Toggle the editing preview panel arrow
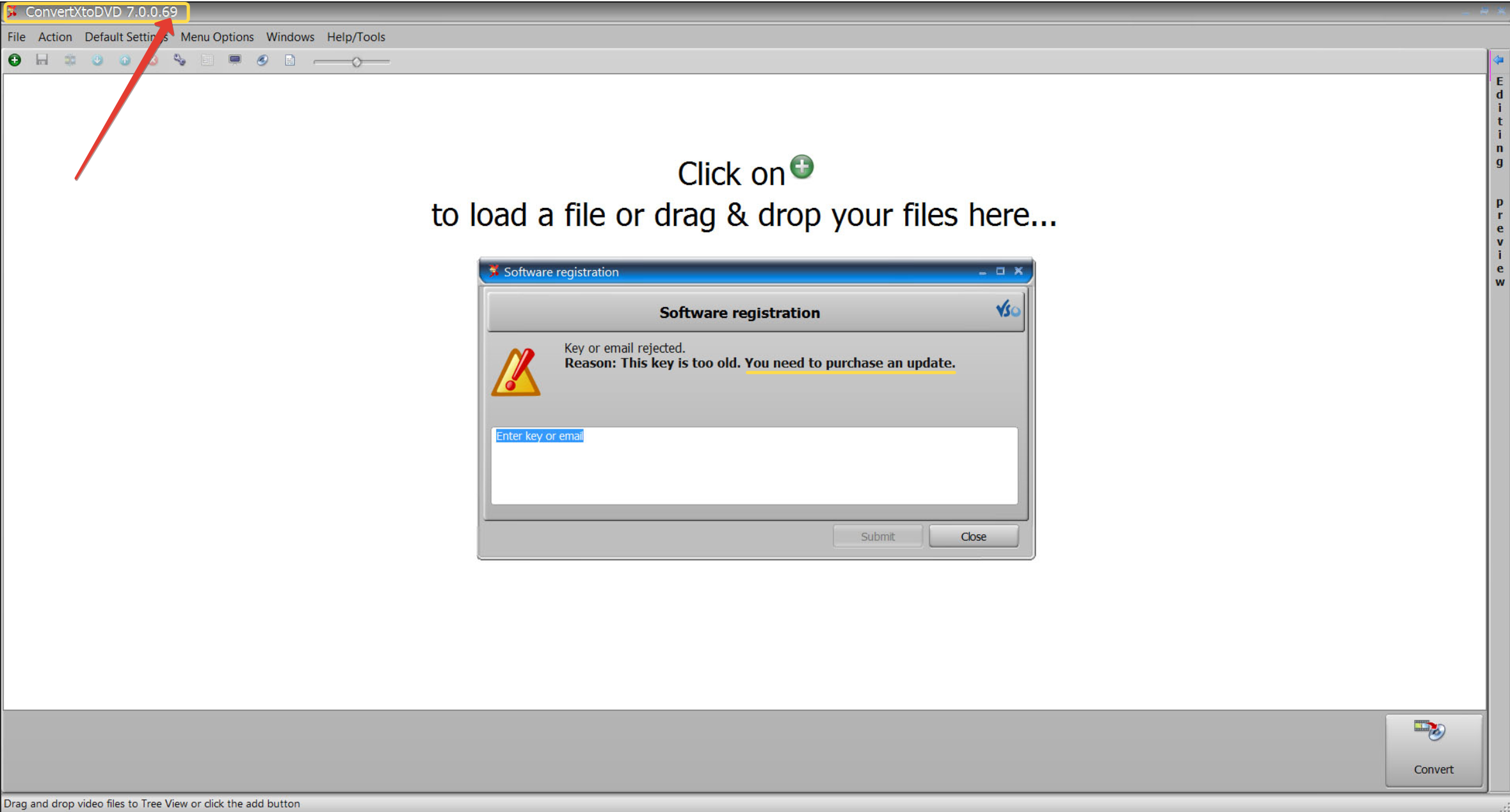 [1498, 60]
